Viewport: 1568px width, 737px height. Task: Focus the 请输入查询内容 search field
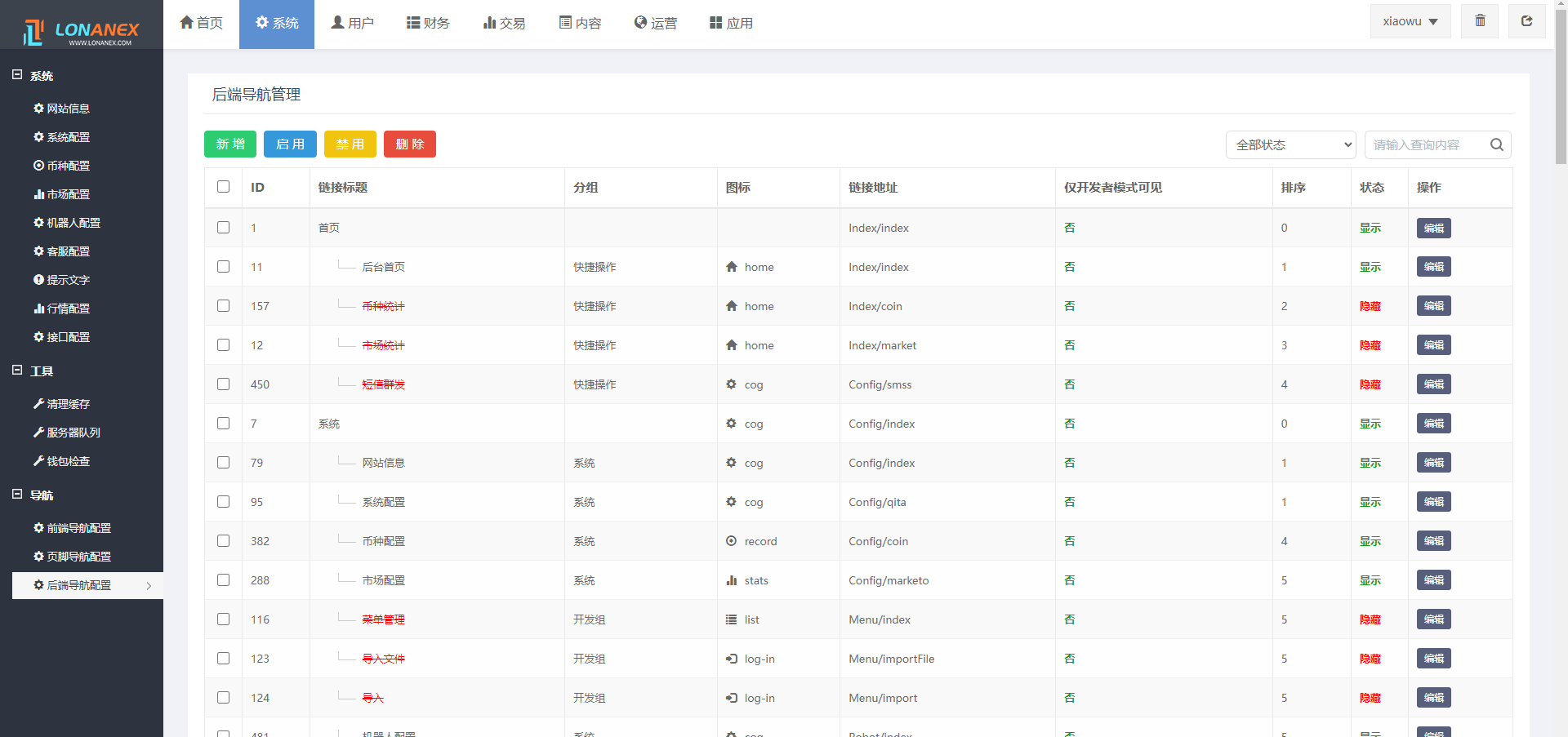pyautogui.click(x=1425, y=144)
